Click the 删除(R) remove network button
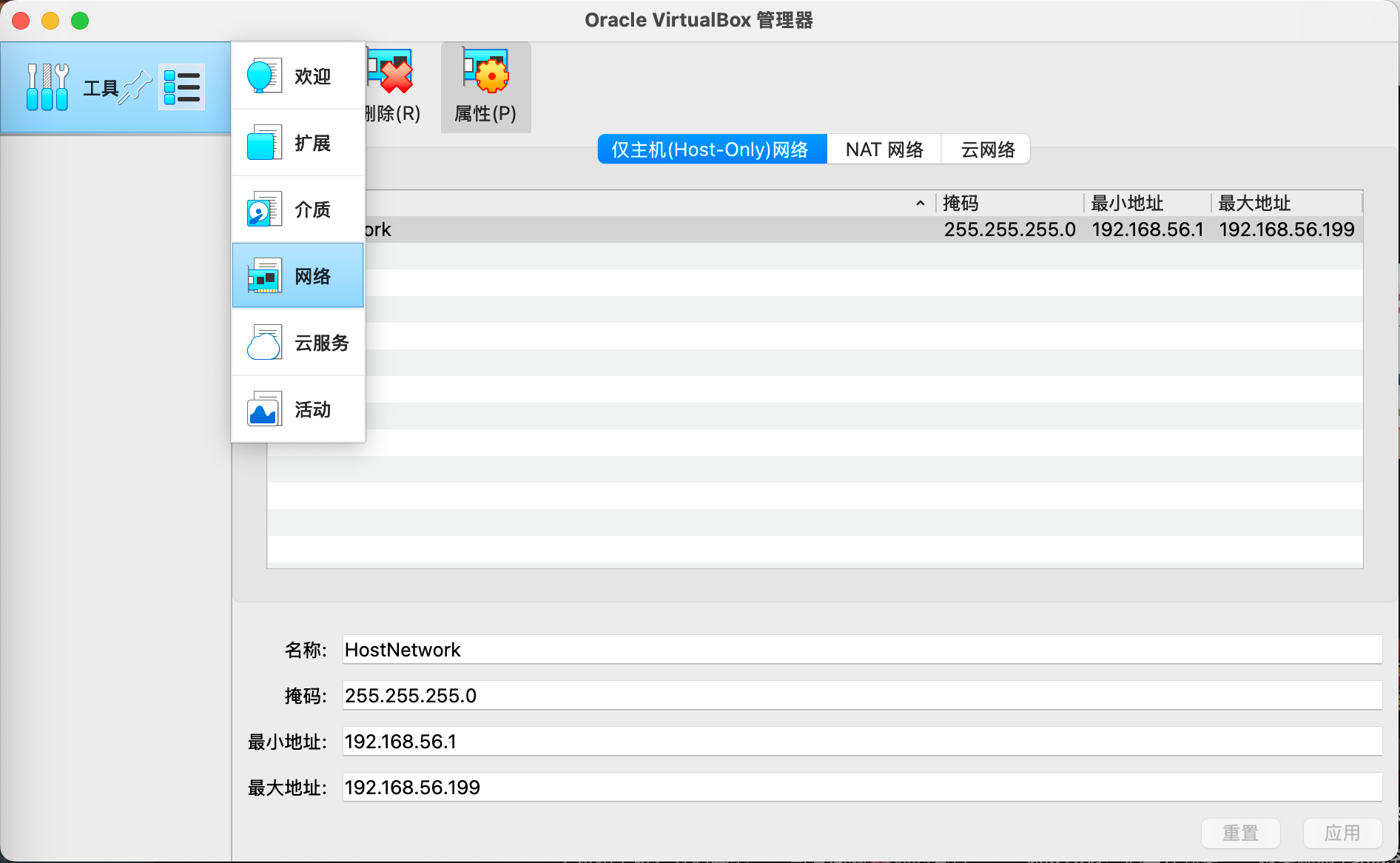Screen dimensions: 1400x863 coord(394,87)
